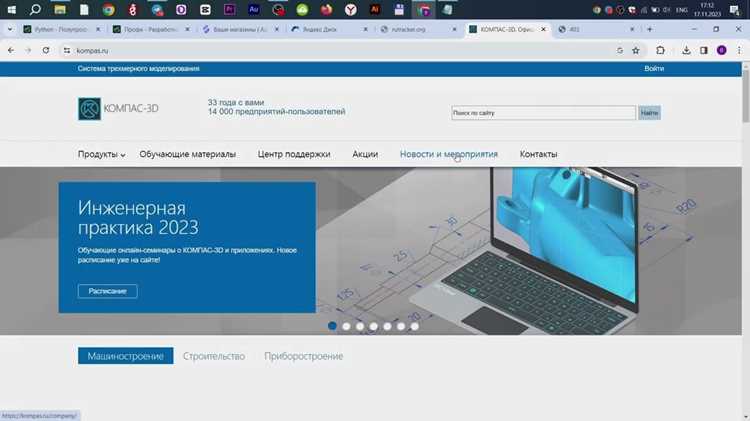750x421 pixels.
Task: Click the Поиск по сайту search field
Action: [x=543, y=113]
